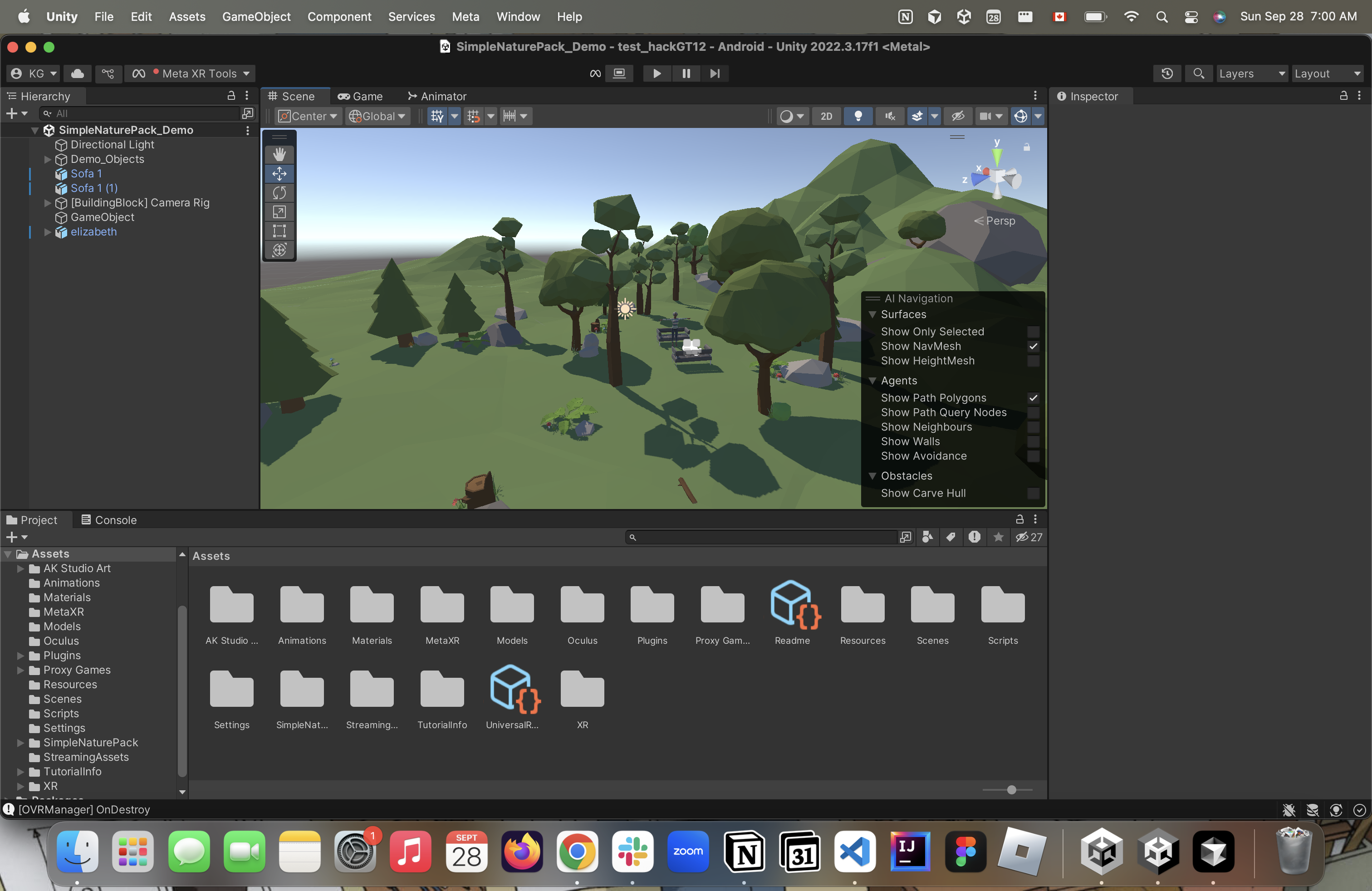The height and width of the screenshot is (891, 1372).
Task: Click the Play button
Action: pyautogui.click(x=656, y=73)
